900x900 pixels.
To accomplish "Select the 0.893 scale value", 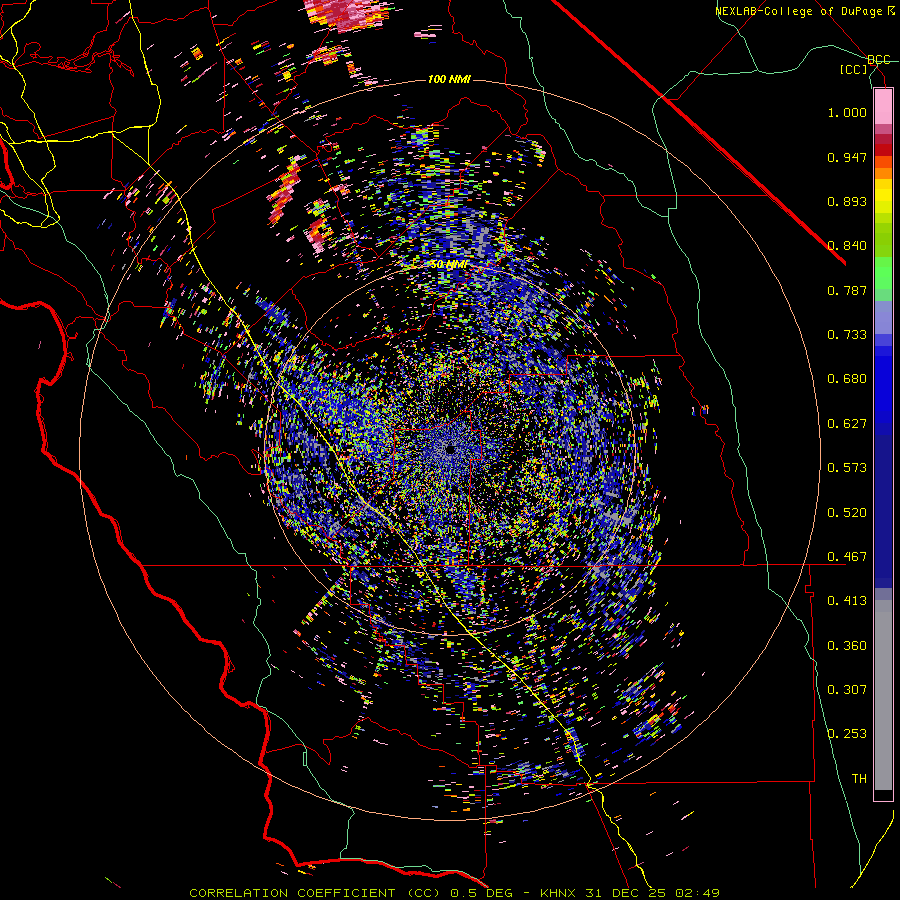I will [847, 201].
